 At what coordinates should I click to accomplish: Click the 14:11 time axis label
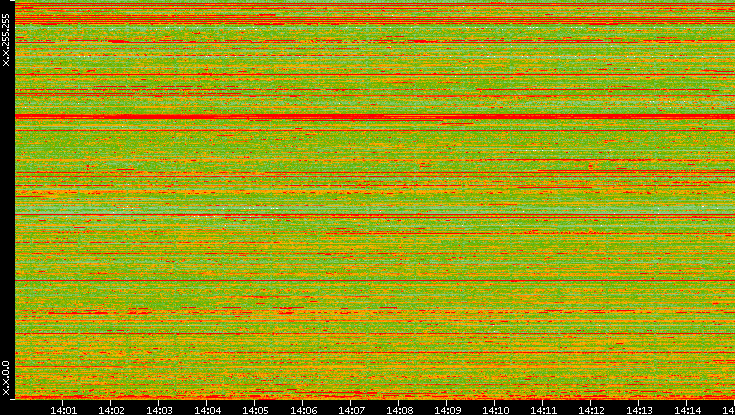[543, 410]
